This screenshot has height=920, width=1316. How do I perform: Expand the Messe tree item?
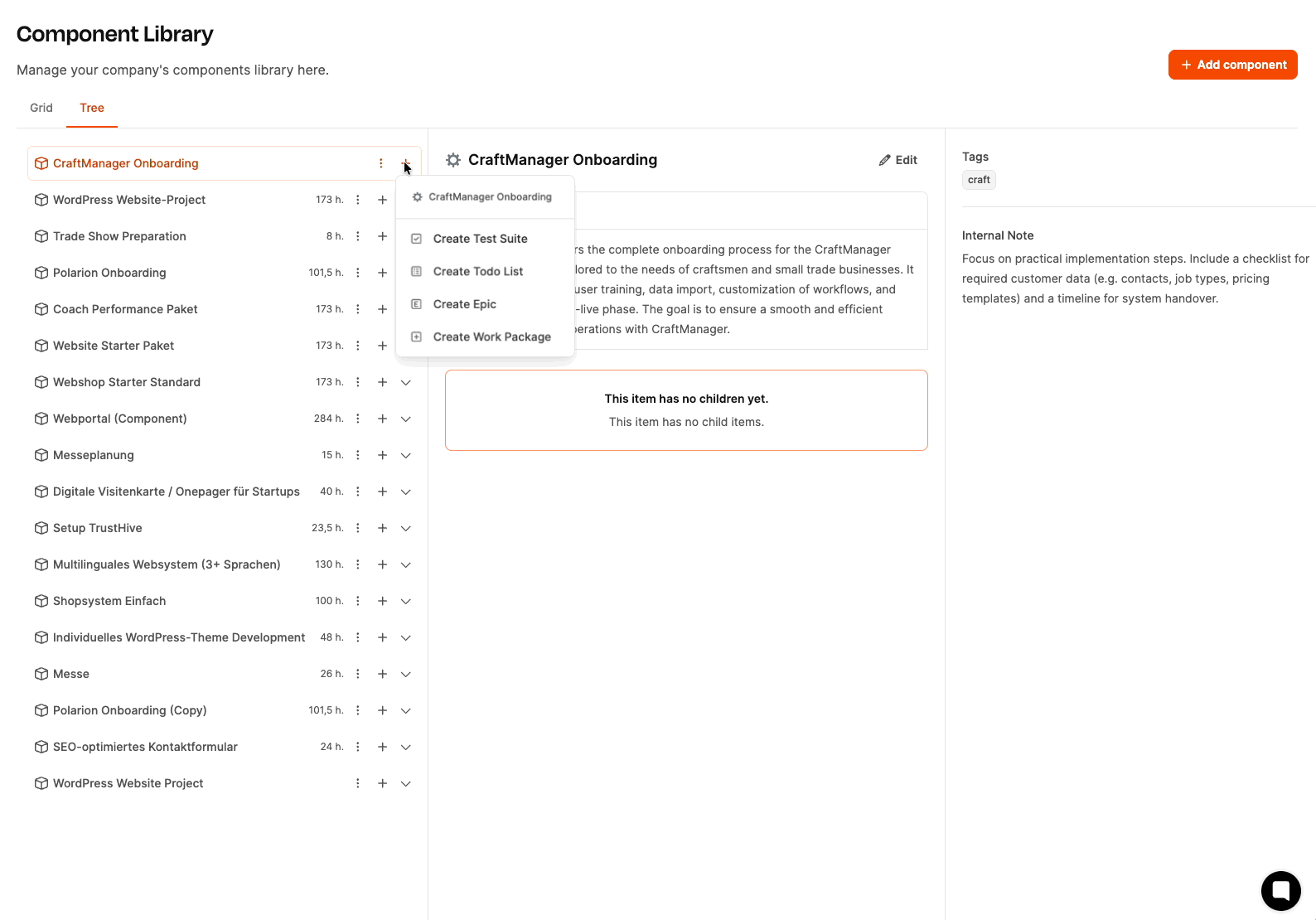point(406,674)
